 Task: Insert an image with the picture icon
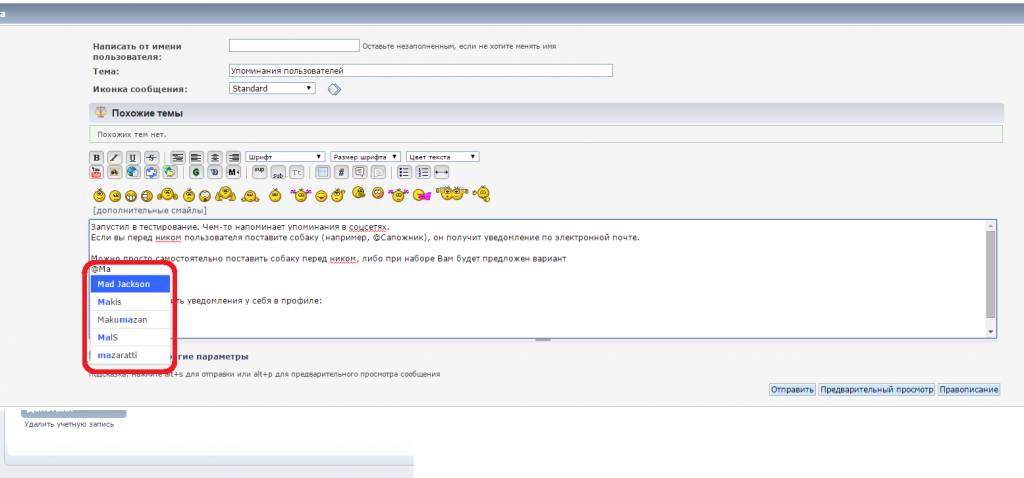(114, 172)
